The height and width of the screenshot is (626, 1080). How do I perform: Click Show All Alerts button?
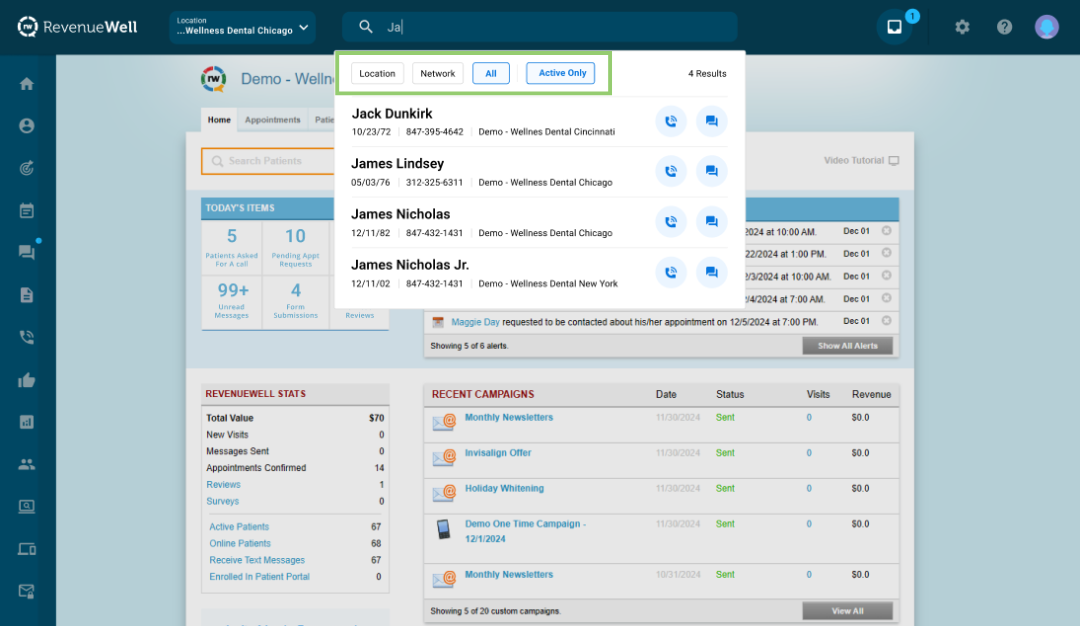[847, 346]
